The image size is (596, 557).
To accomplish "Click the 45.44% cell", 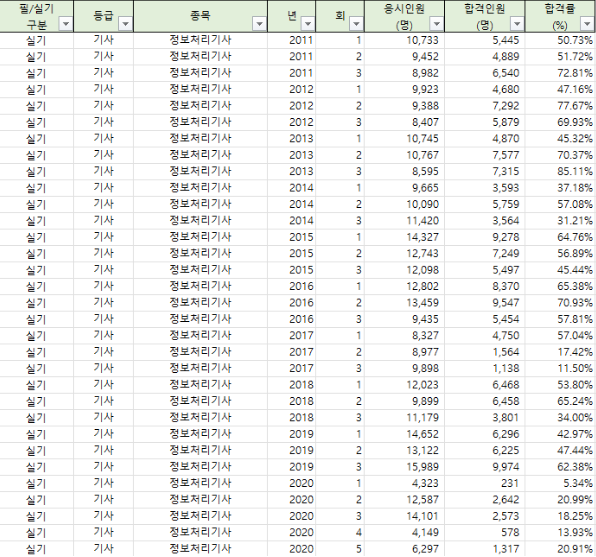I will pyautogui.click(x=560, y=270).
